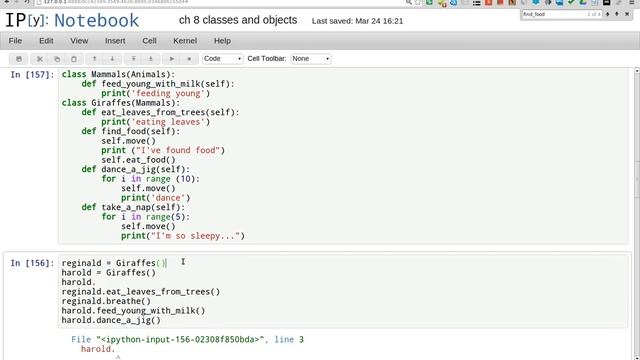Focus the find bar field containing find_food
Screen dimensions: 640x360
pos(561,14)
